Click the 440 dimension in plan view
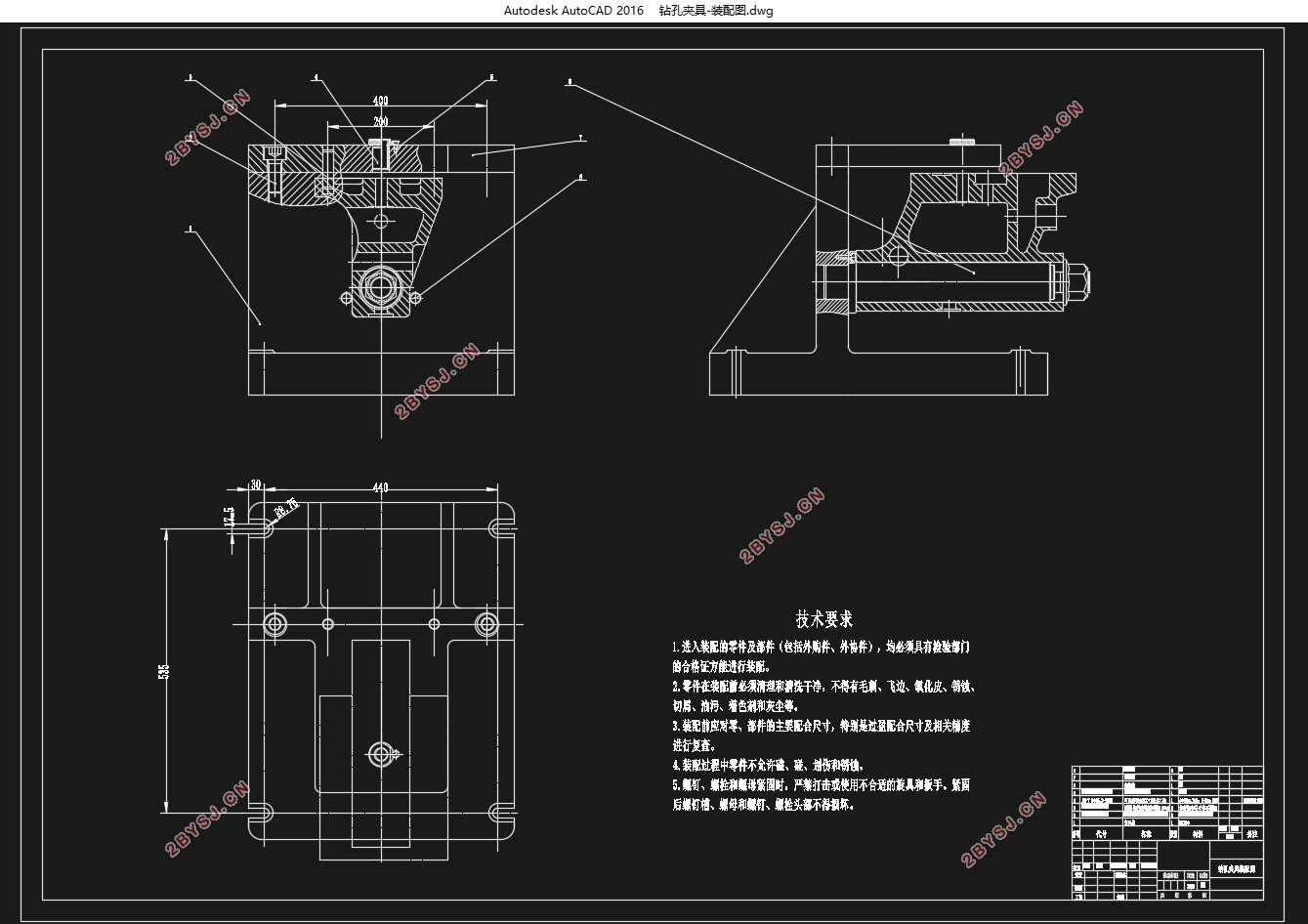This screenshot has width=1308, height=924. coord(380,487)
